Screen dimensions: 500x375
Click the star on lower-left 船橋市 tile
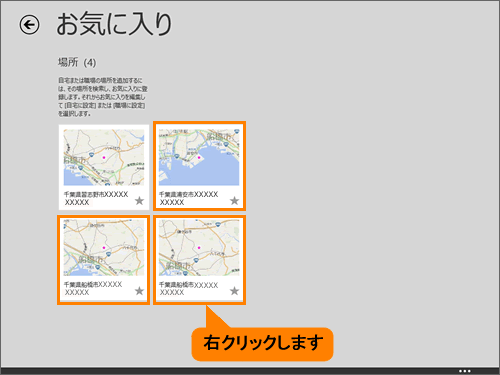point(139,291)
